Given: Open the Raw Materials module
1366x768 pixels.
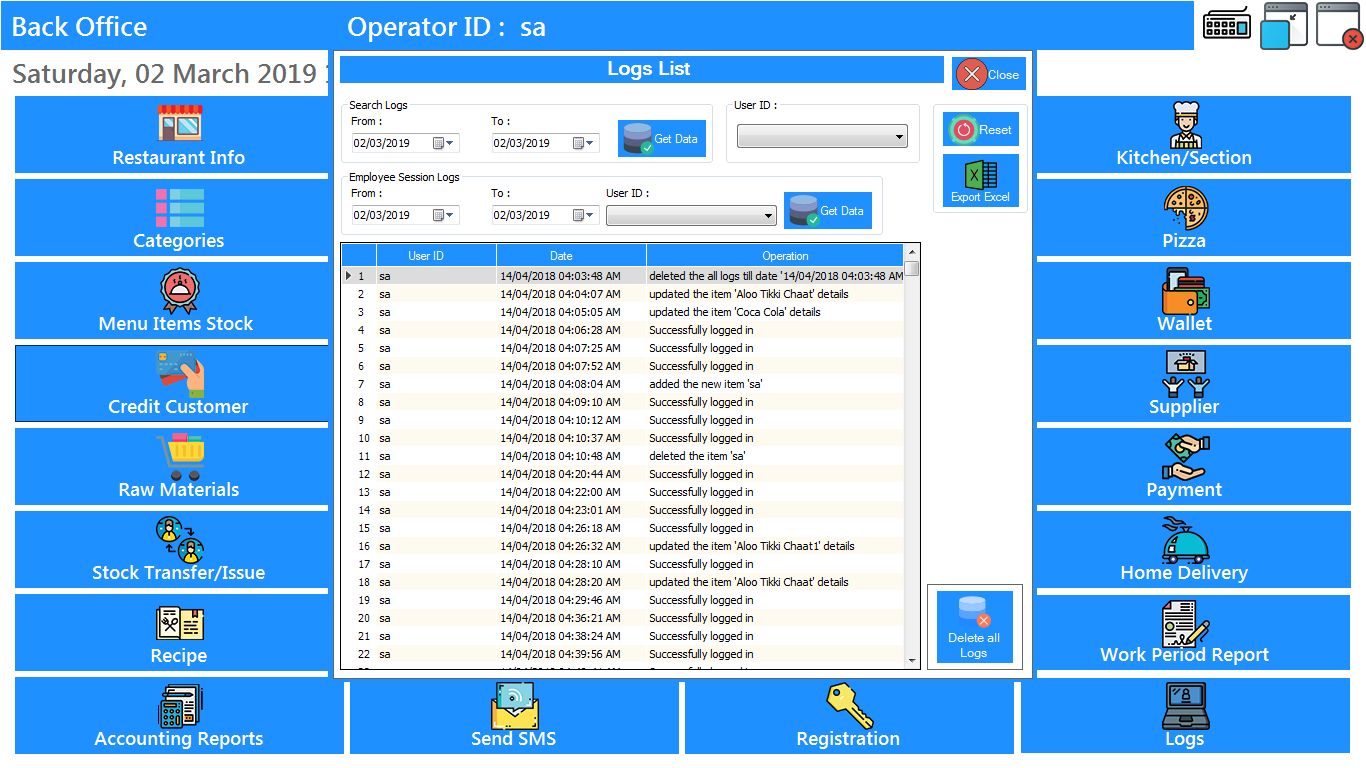Looking at the screenshot, I should [178, 467].
